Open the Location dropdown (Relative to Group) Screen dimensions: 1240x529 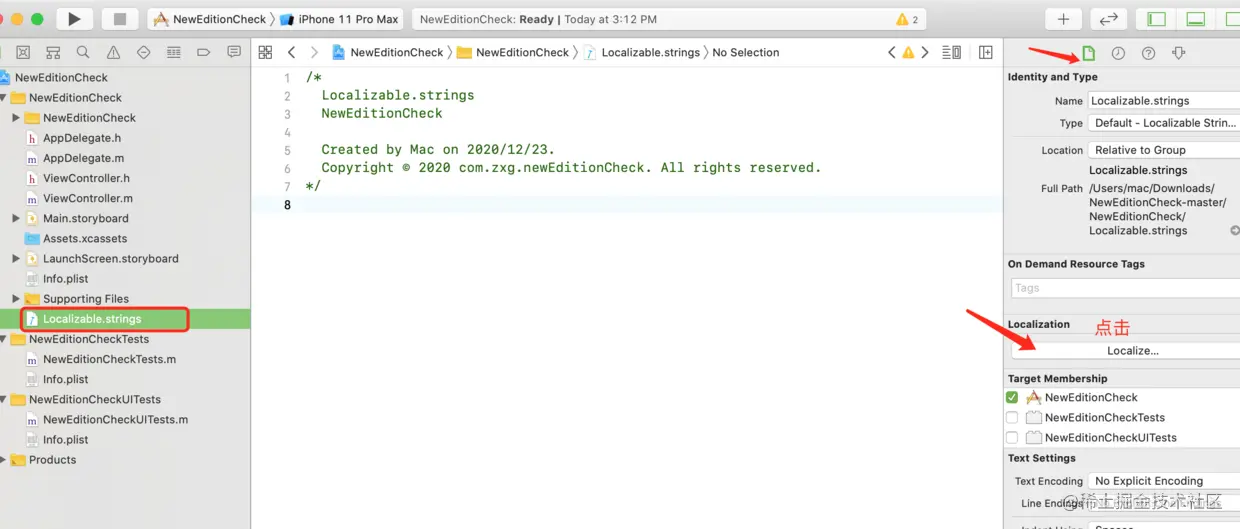click(x=1164, y=150)
